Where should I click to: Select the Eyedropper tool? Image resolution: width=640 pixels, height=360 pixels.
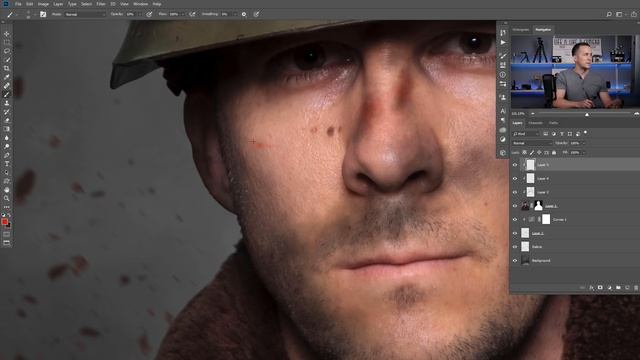point(7,77)
